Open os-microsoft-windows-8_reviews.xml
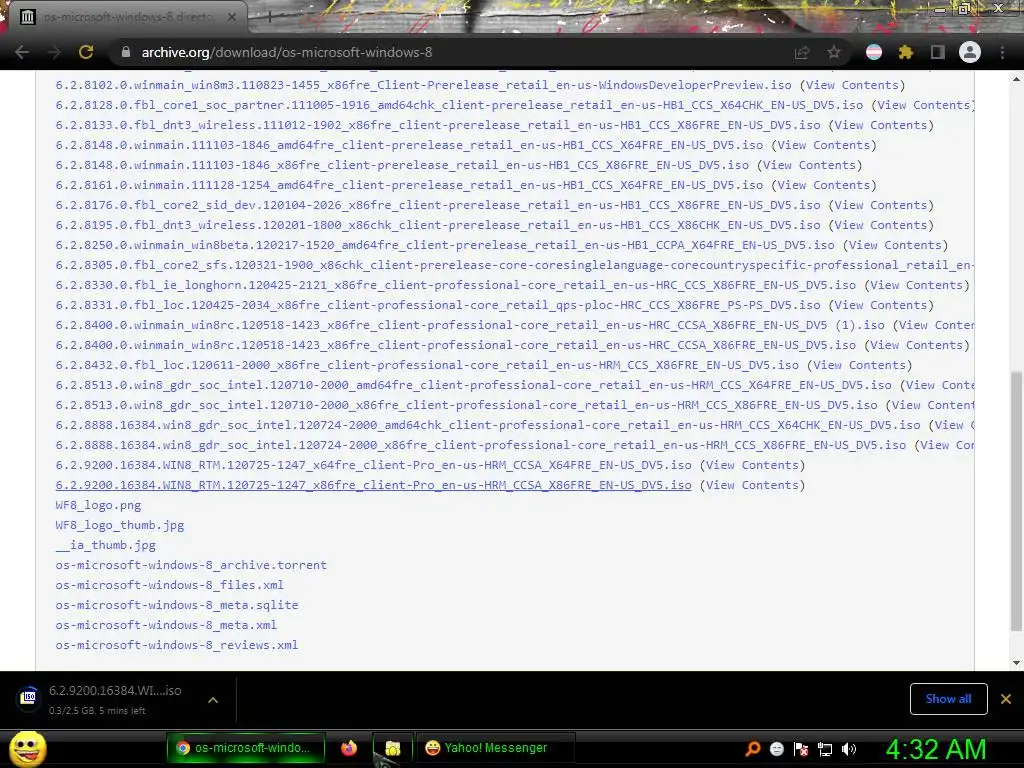The height and width of the screenshot is (768, 1024). [176, 645]
